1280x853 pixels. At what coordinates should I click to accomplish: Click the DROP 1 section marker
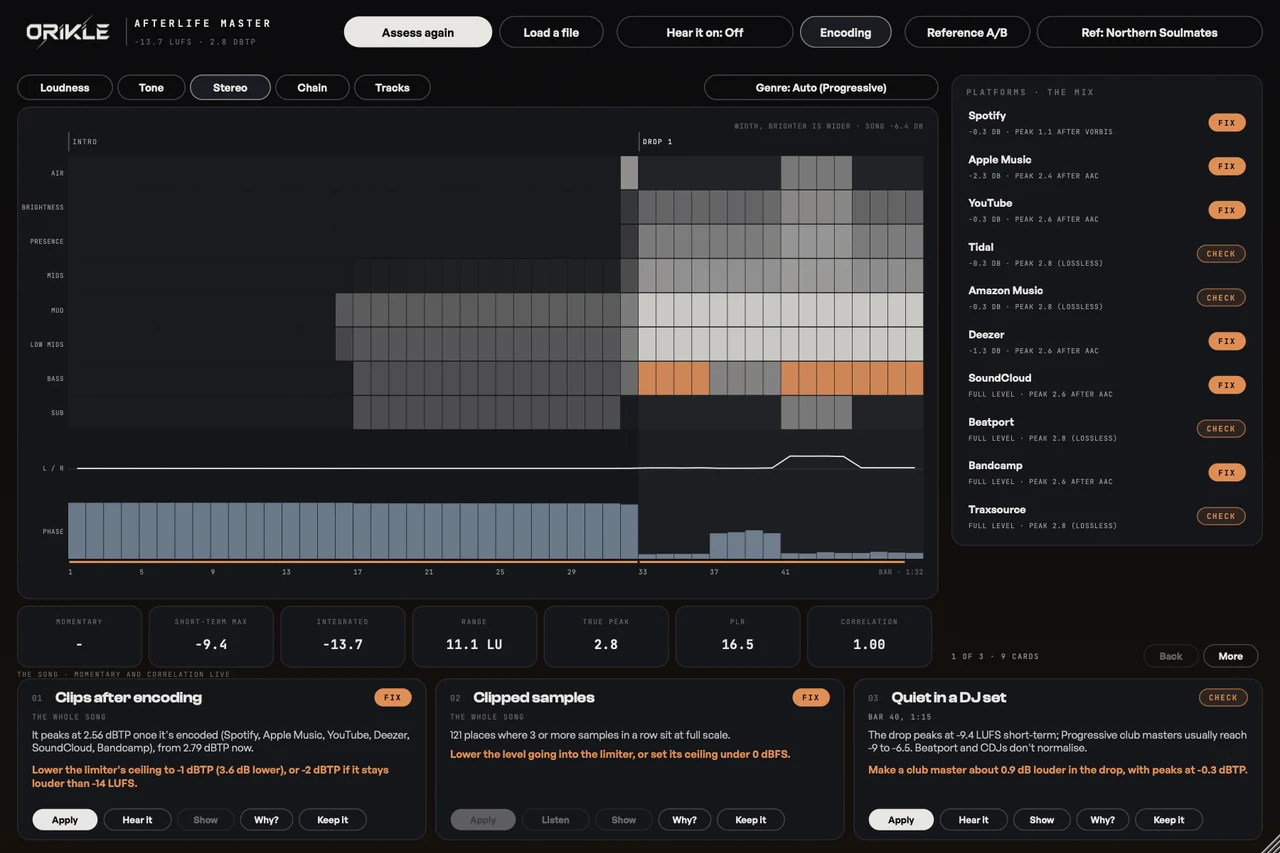tap(657, 142)
